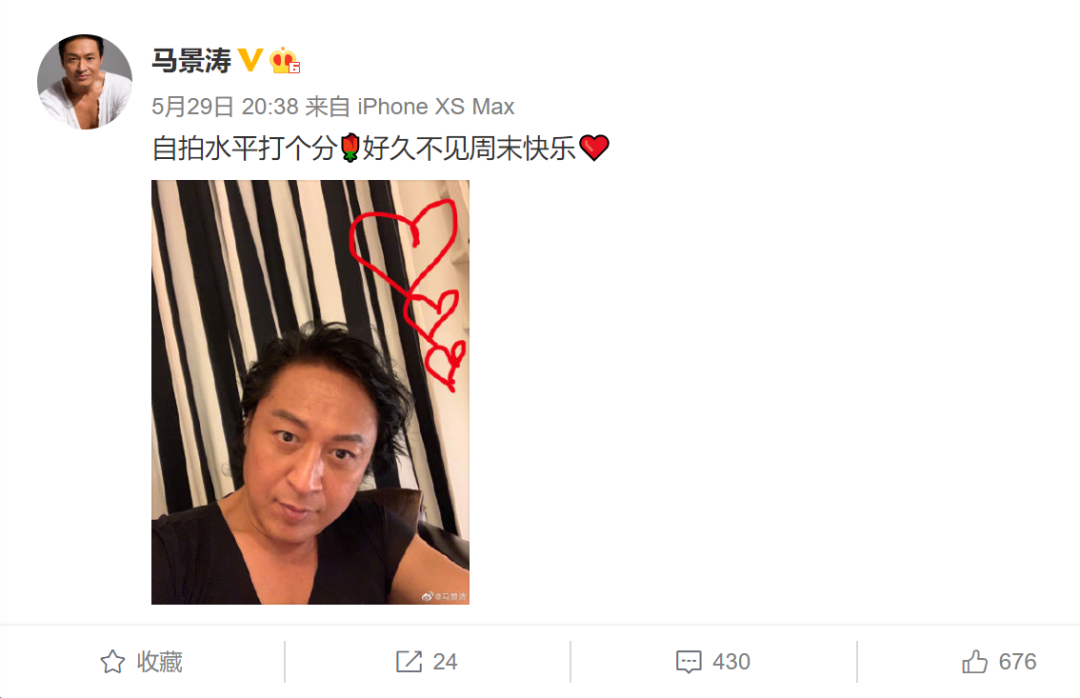Click the orange V verified badge
The width and height of the screenshot is (1080, 698).
coord(250,60)
